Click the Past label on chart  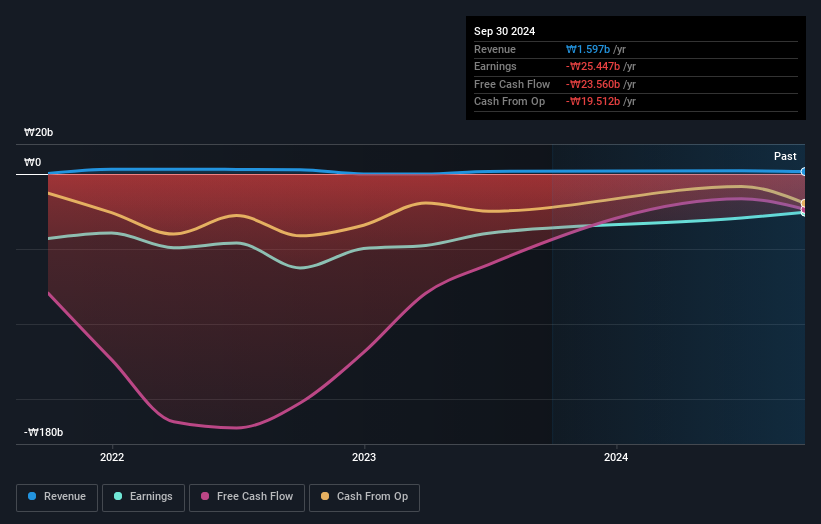pyautogui.click(x=785, y=156)
